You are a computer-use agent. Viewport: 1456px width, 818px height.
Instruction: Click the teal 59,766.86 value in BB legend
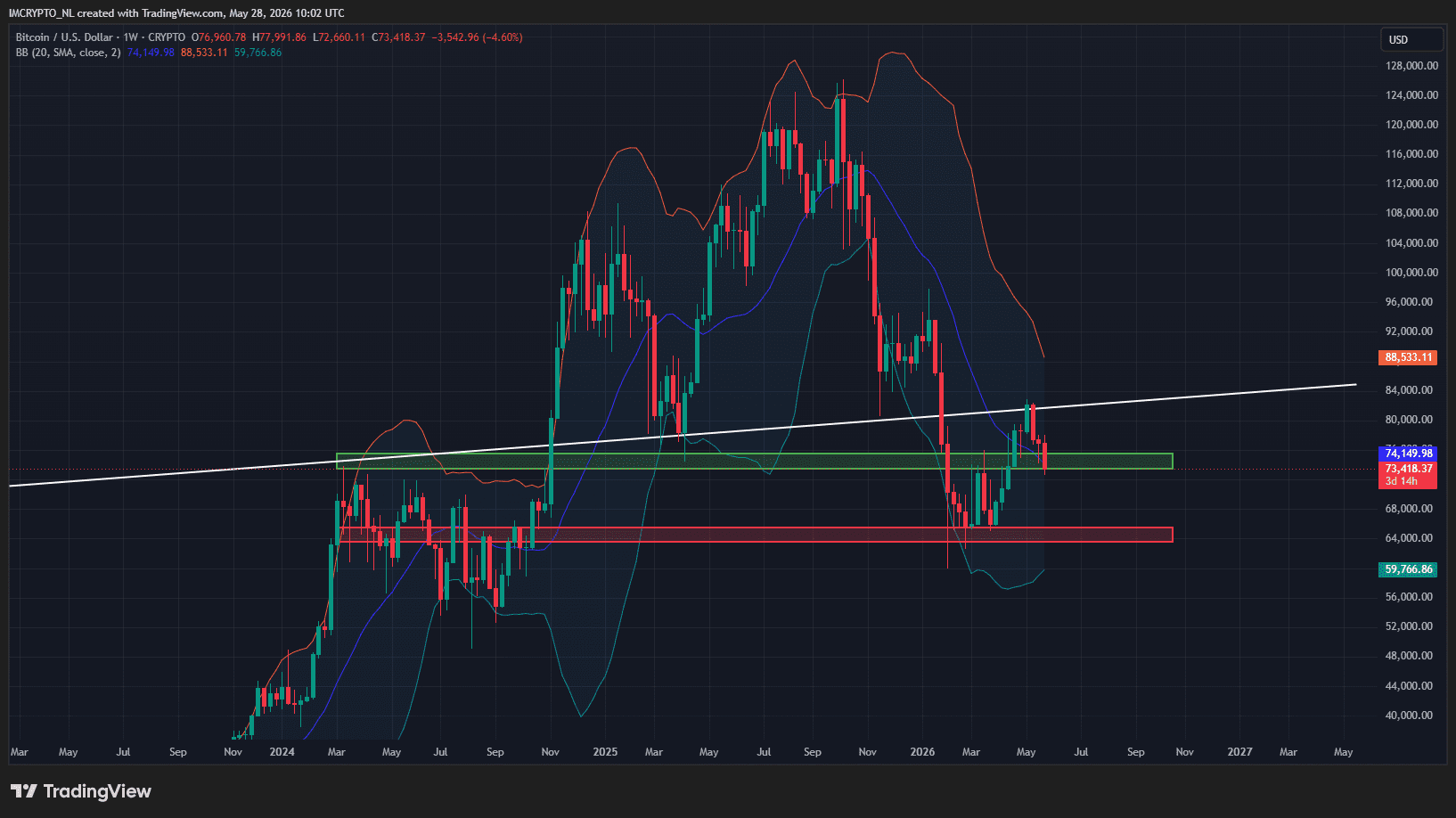coord(258,53)
